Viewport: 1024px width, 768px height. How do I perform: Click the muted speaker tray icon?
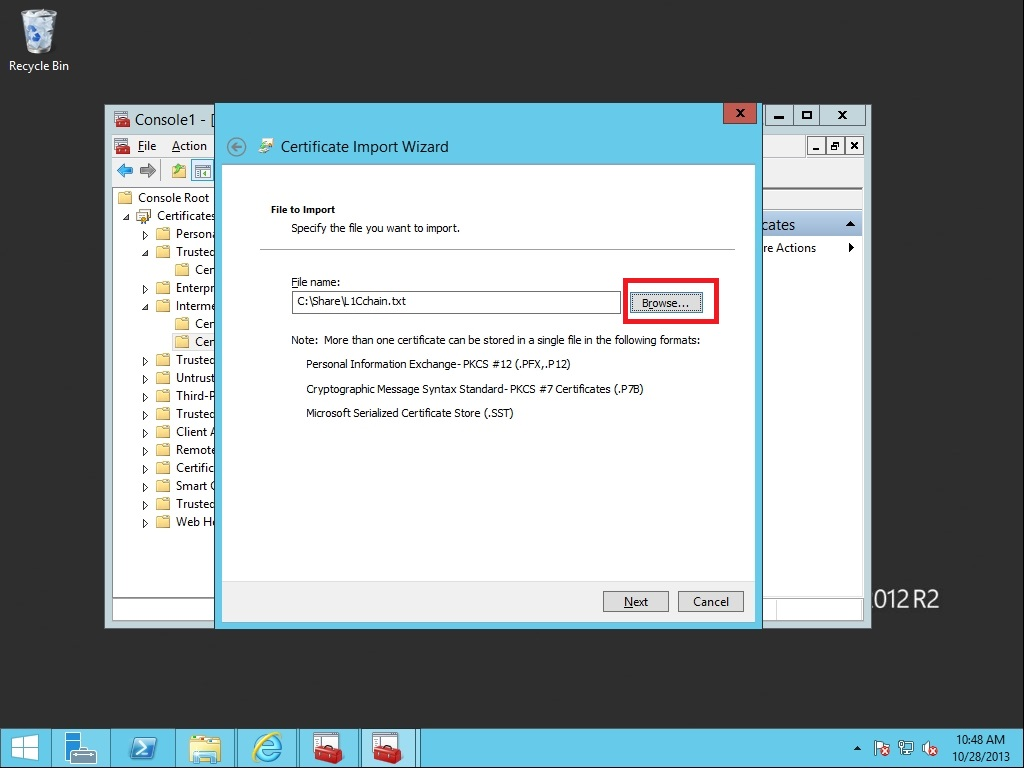(930, 748)
